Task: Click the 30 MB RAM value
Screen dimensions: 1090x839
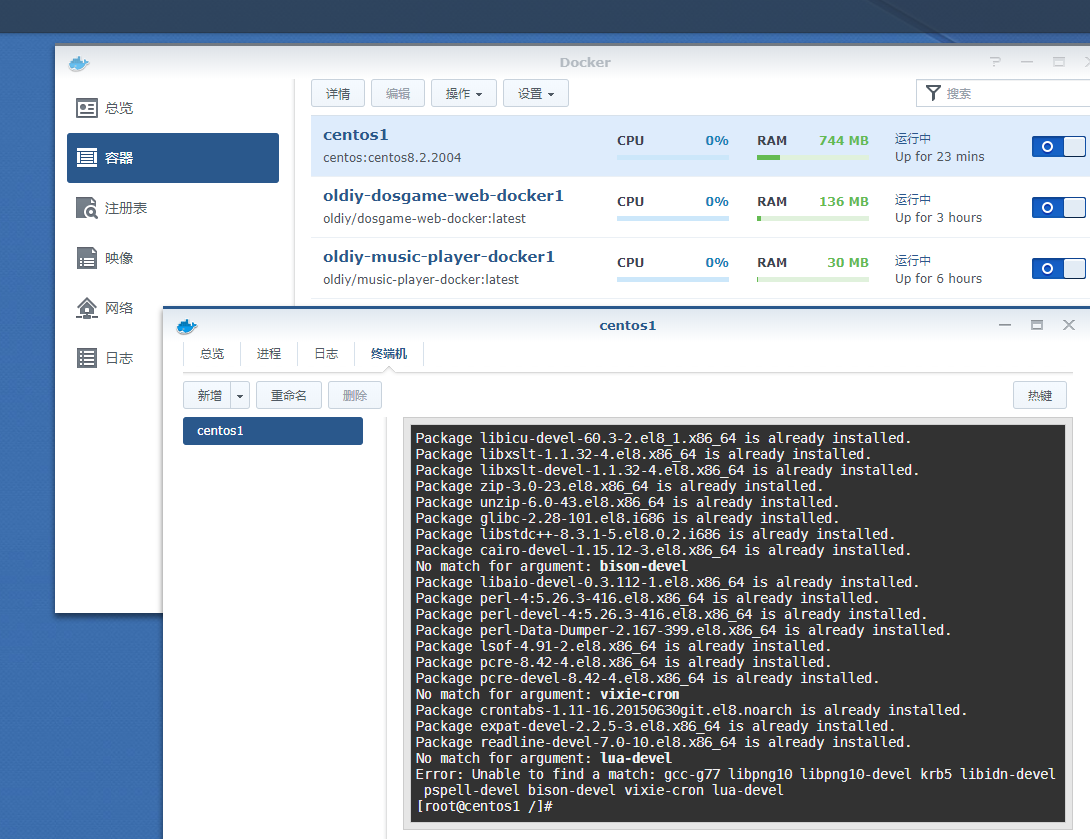Action: pyautogui.click(x=847, y=263)
